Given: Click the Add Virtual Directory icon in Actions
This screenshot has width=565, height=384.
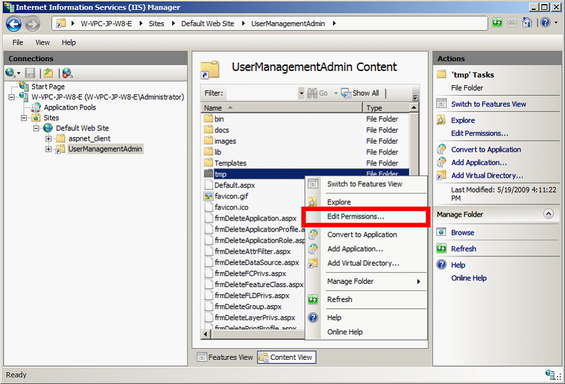Looking at the screenshot, I should [441, 175].
